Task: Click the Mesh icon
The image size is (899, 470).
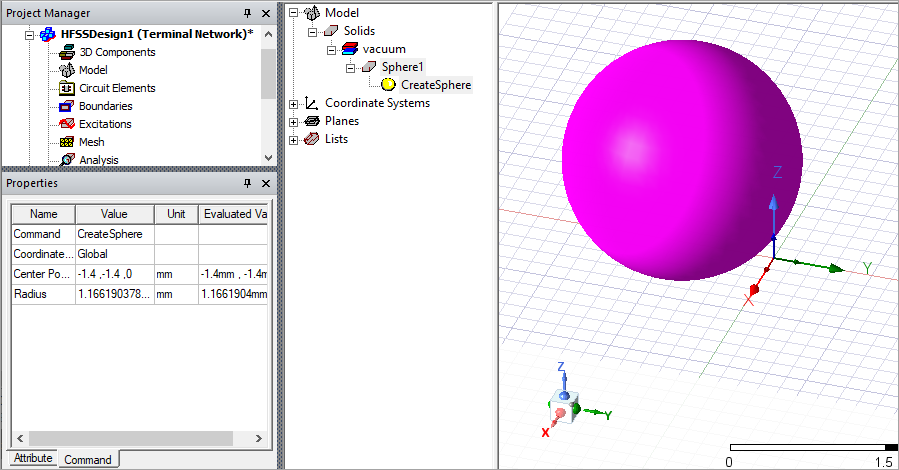Action: pyautogui.click(x=67, y=142)
